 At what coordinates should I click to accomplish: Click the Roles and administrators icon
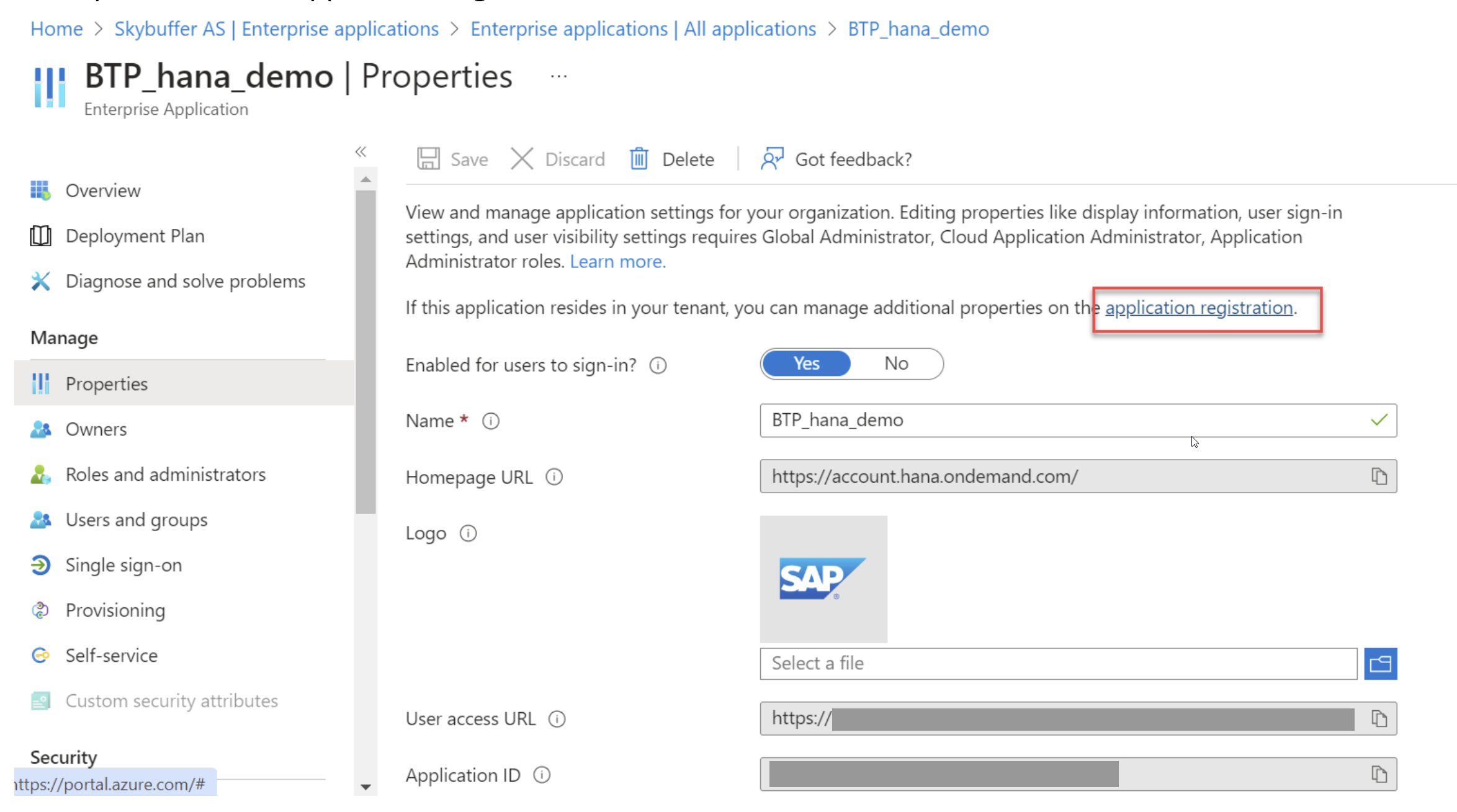point(41,475)
